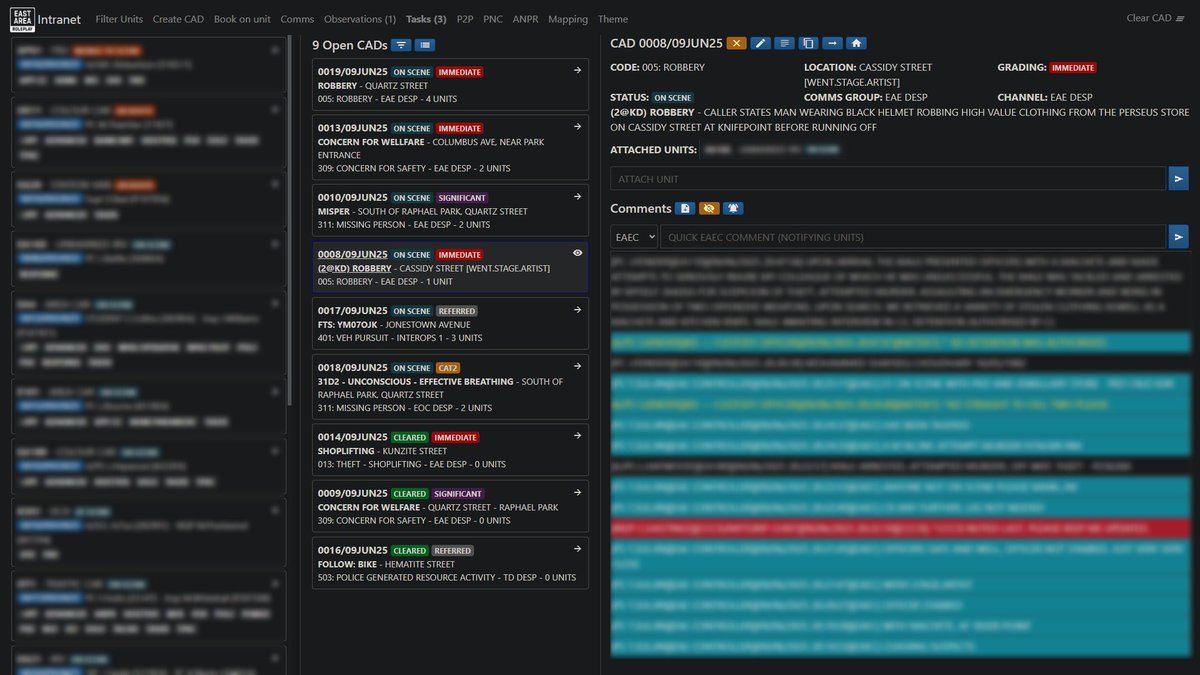Click the Comments section heading
The image size is (1200, 675).
pos(641,208)
